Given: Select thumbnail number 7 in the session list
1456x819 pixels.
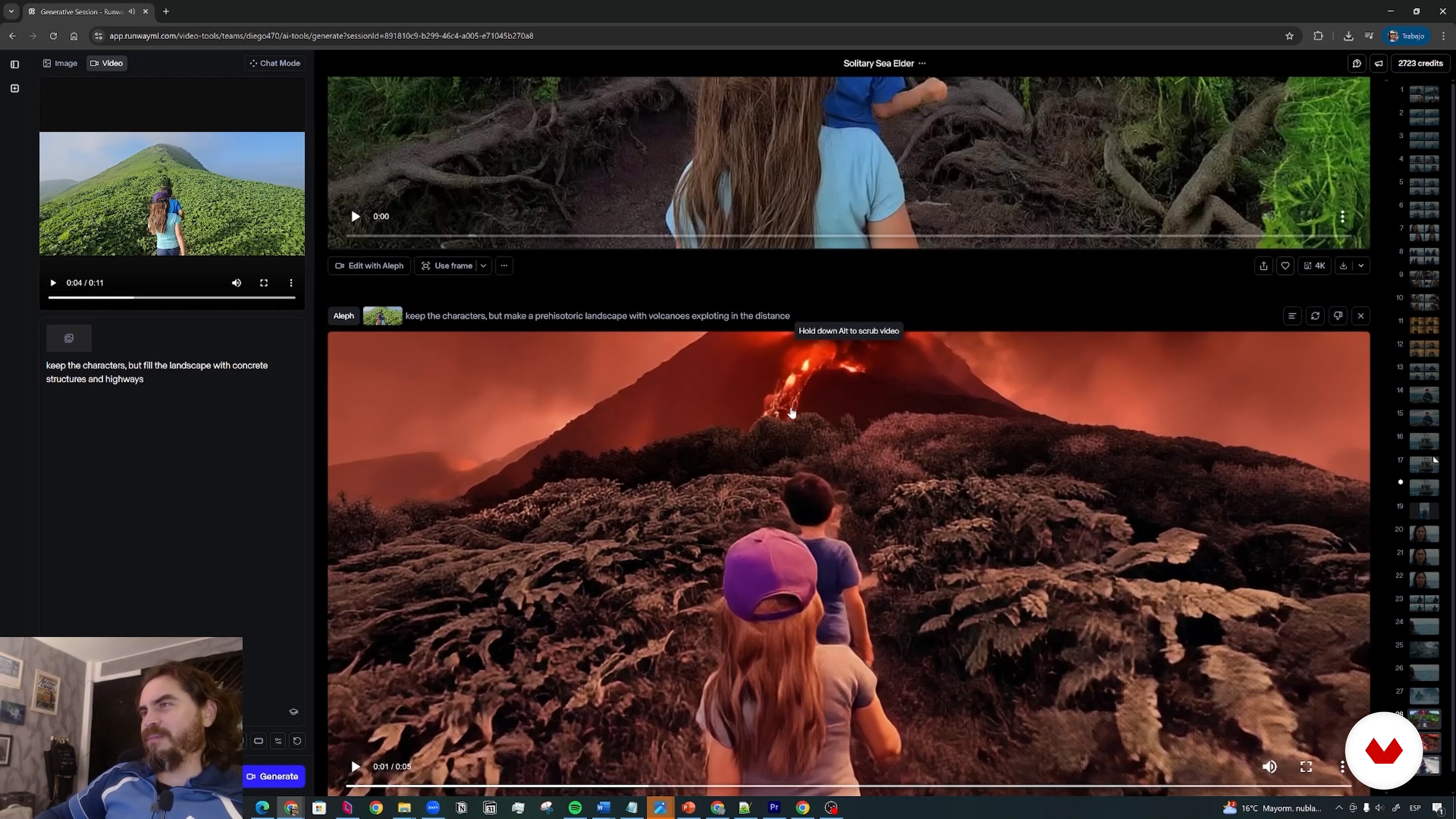Looking at the screenshot, I should 1424,232.
